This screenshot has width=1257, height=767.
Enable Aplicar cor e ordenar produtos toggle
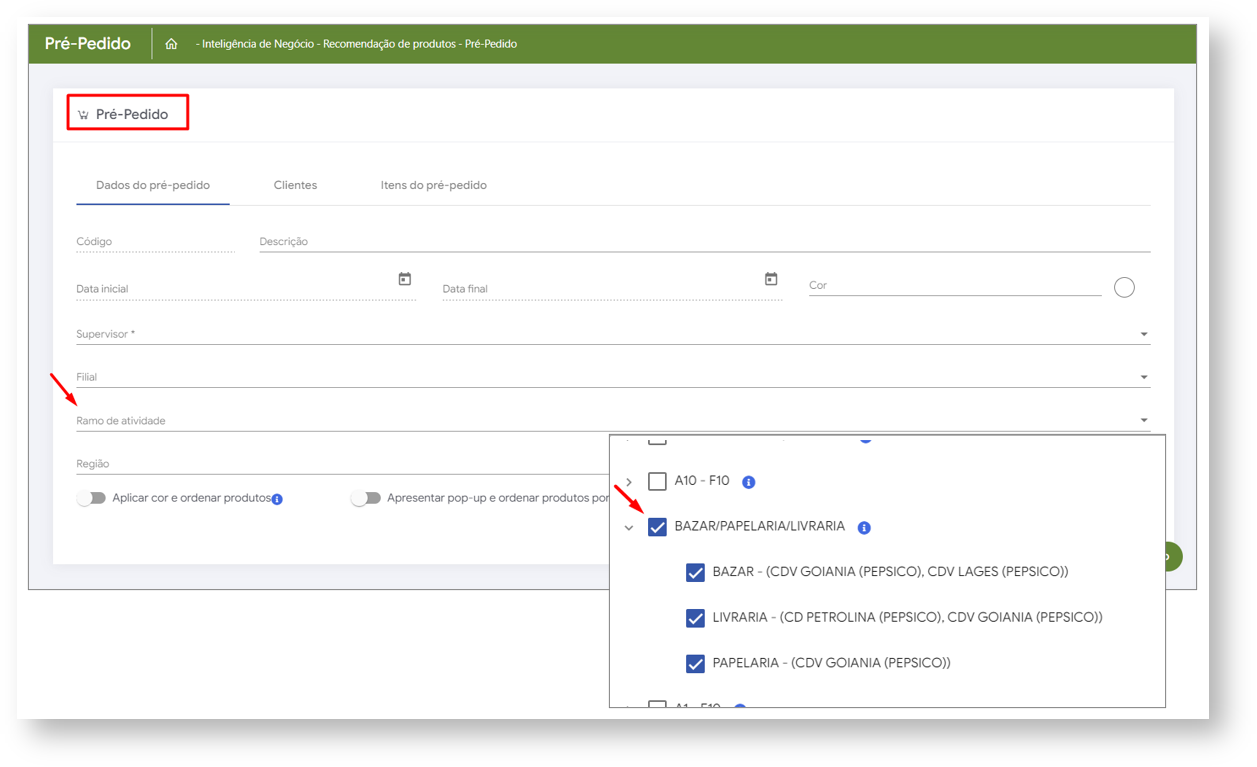pyautogui.click(x=91, y=498)
